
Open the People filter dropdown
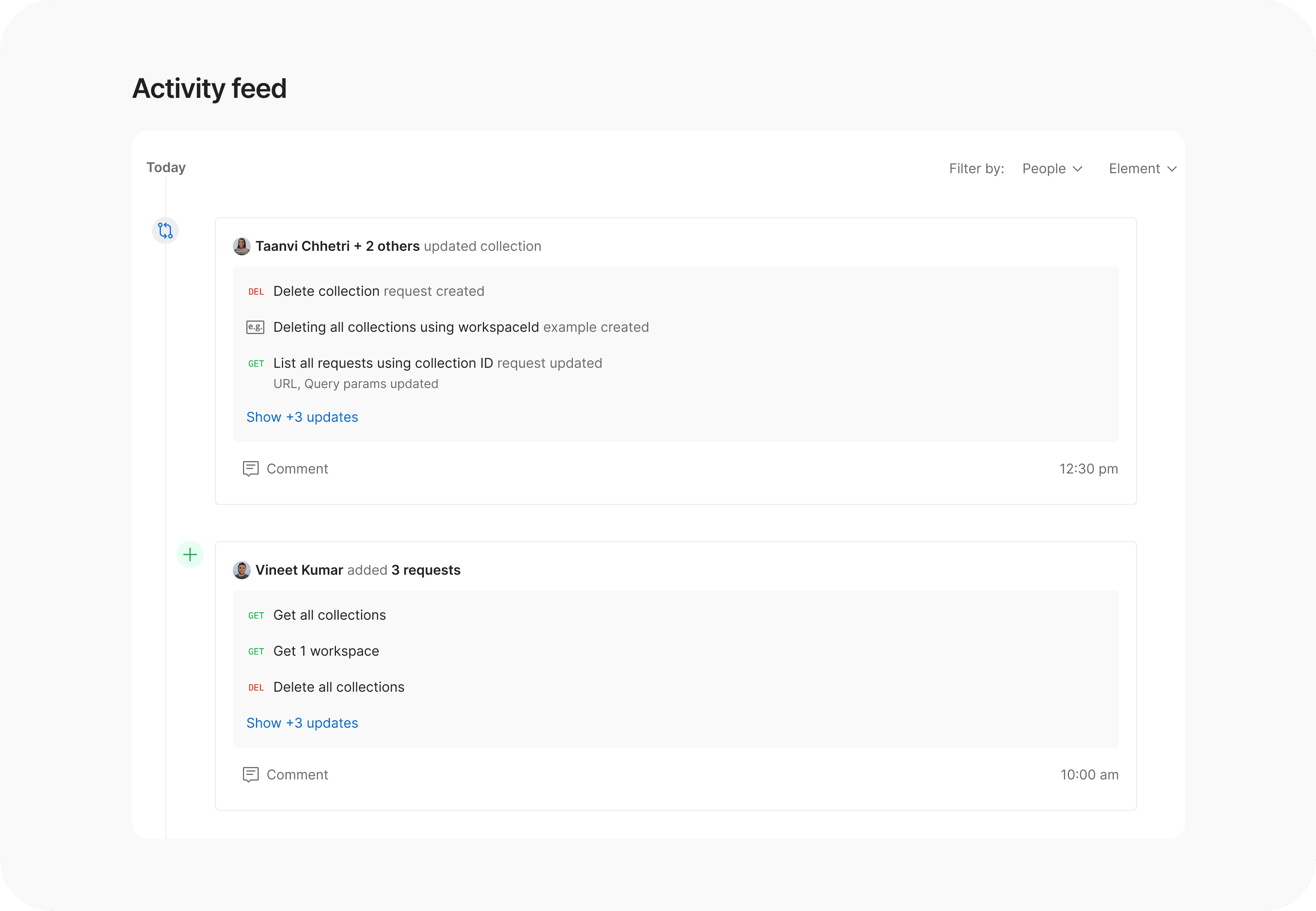click(1052, 169)
